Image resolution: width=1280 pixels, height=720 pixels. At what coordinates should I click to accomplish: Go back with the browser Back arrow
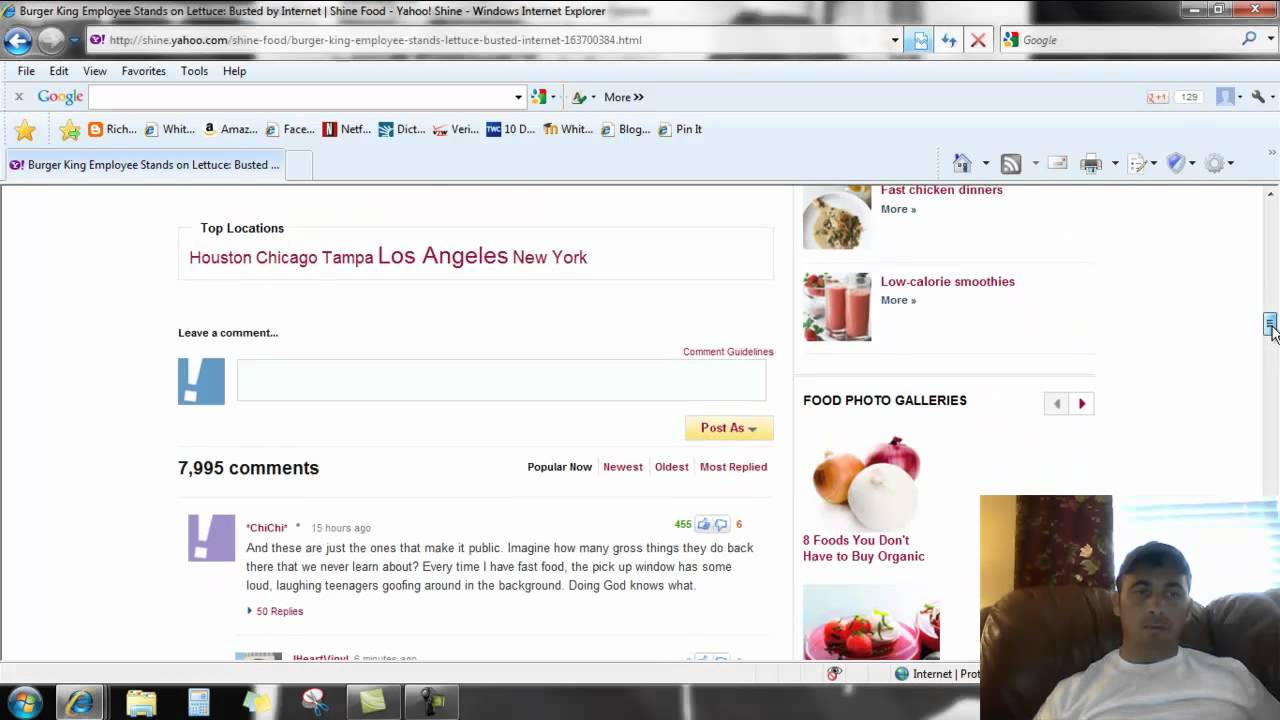click(18, 41)
